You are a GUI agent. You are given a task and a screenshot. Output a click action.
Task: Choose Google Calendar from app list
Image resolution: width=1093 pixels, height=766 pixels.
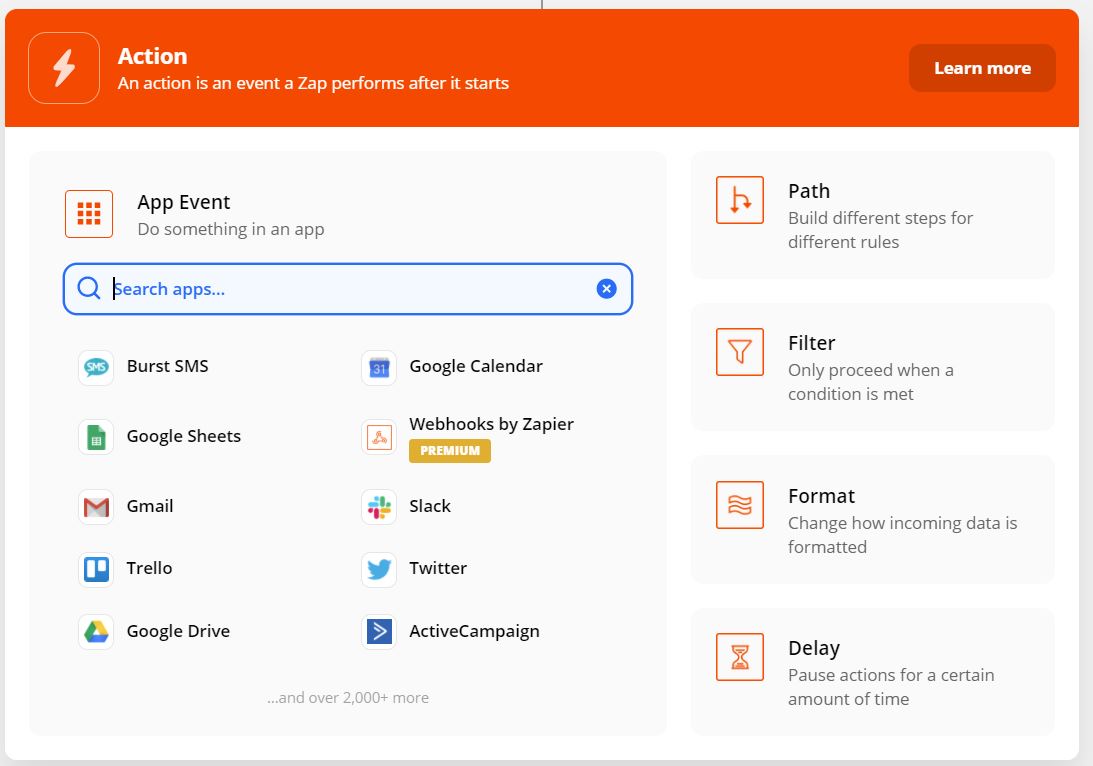[x=475, y=366]
